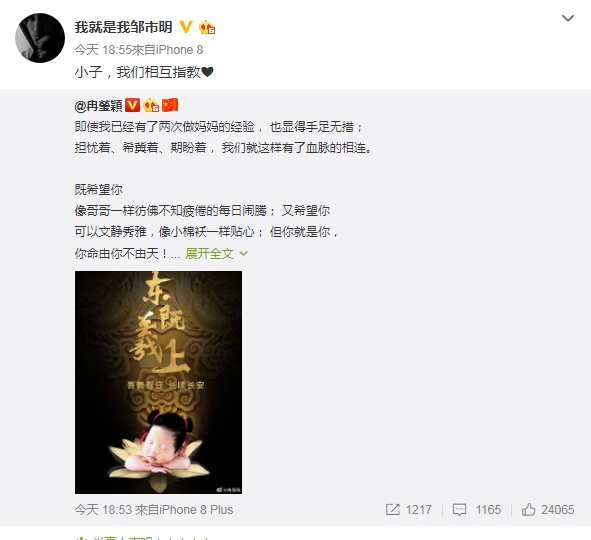Screen dimensions: 591x540
Task: Like the post with thumbs-up 24065
Action: [x=548, y=509]
